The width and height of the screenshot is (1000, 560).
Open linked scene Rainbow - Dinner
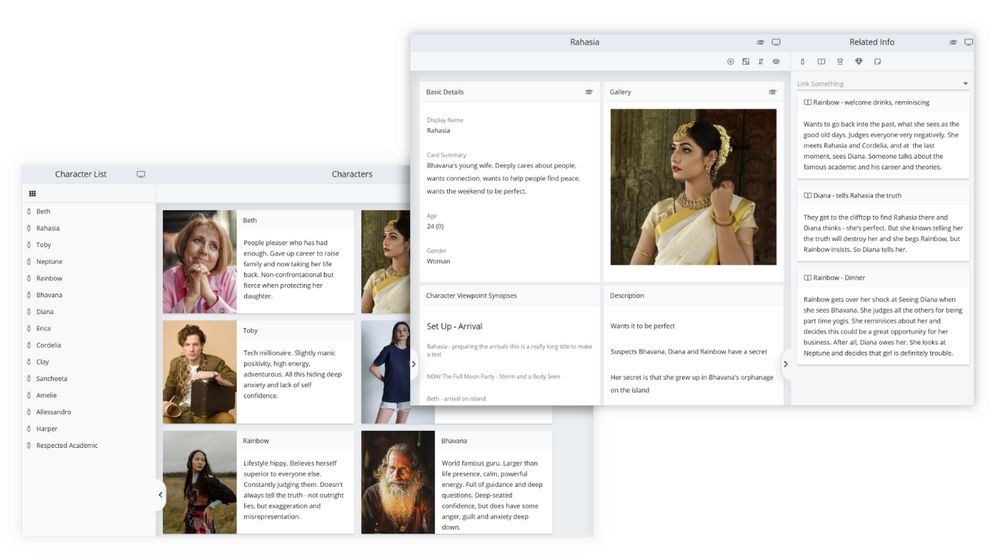coord(839,277)
